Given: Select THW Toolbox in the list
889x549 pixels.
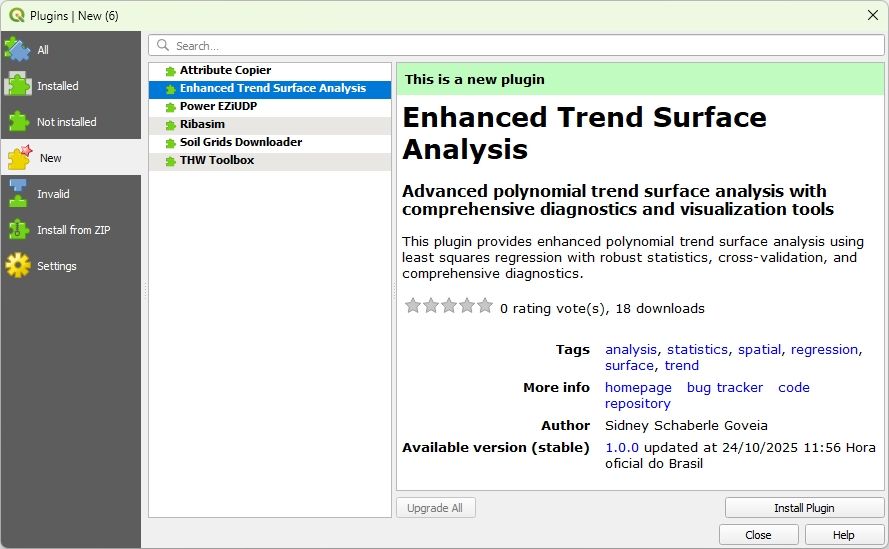Looking at the screenshot, I should tap(270, 161).
